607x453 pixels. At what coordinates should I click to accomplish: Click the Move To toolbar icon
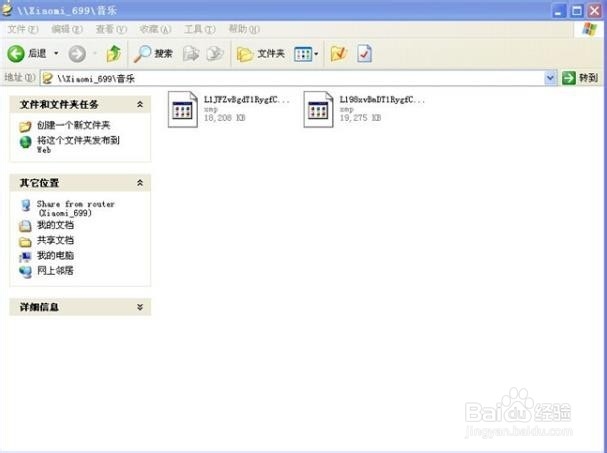[191, 53]
